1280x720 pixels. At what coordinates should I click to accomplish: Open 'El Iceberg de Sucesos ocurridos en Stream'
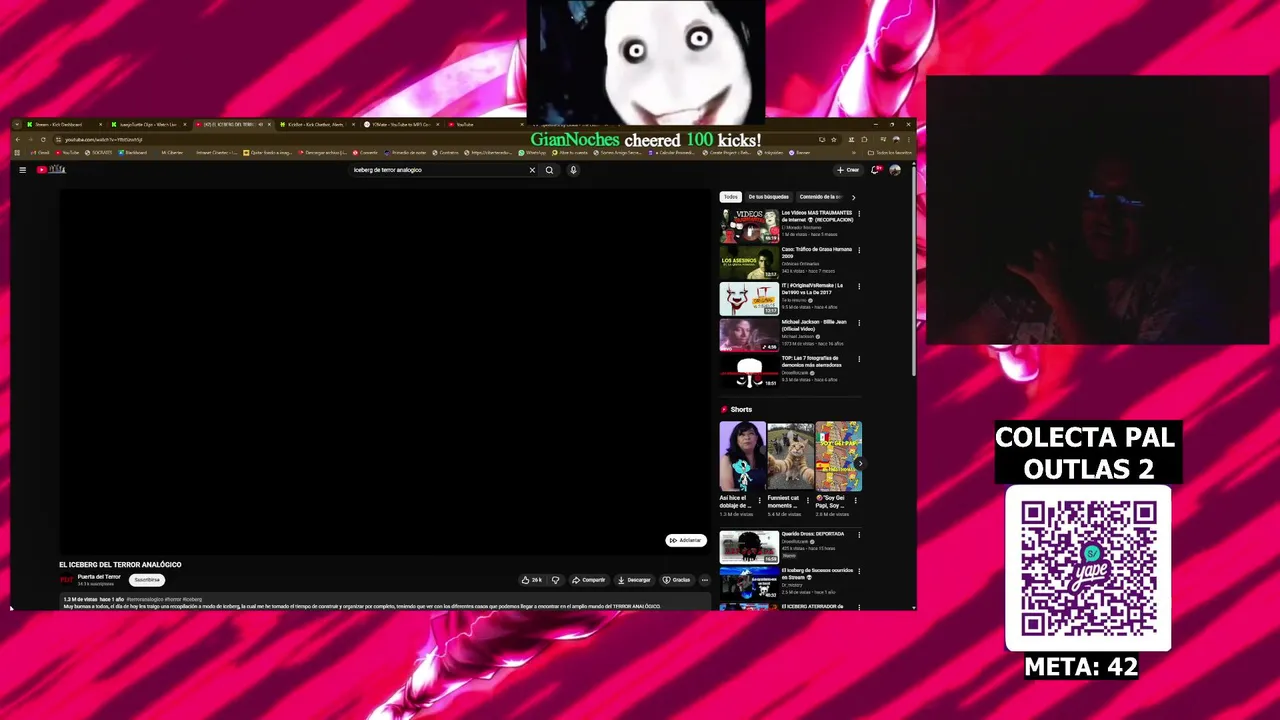749,583
